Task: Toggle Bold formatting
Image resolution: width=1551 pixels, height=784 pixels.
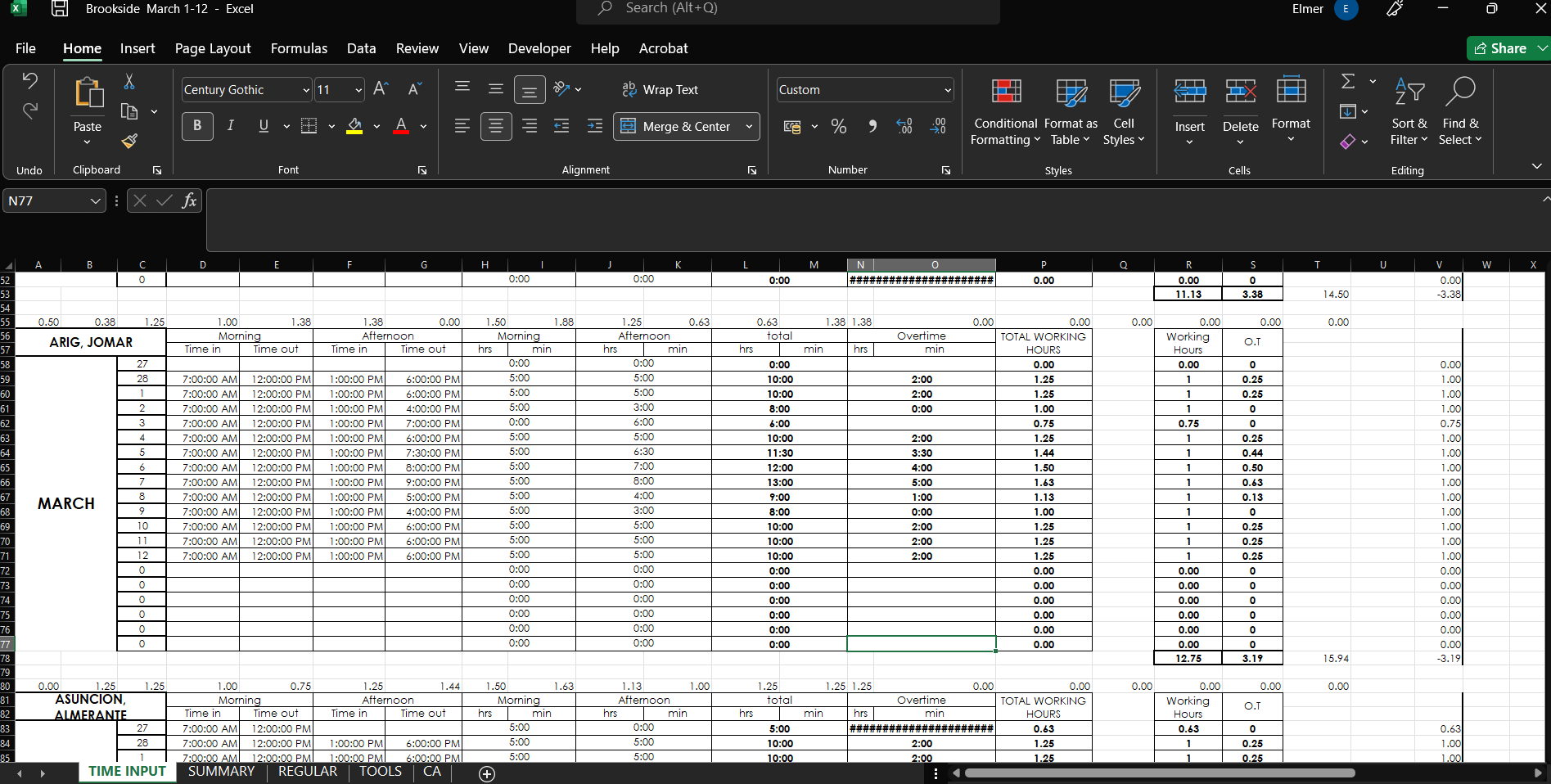Action: 197,126
